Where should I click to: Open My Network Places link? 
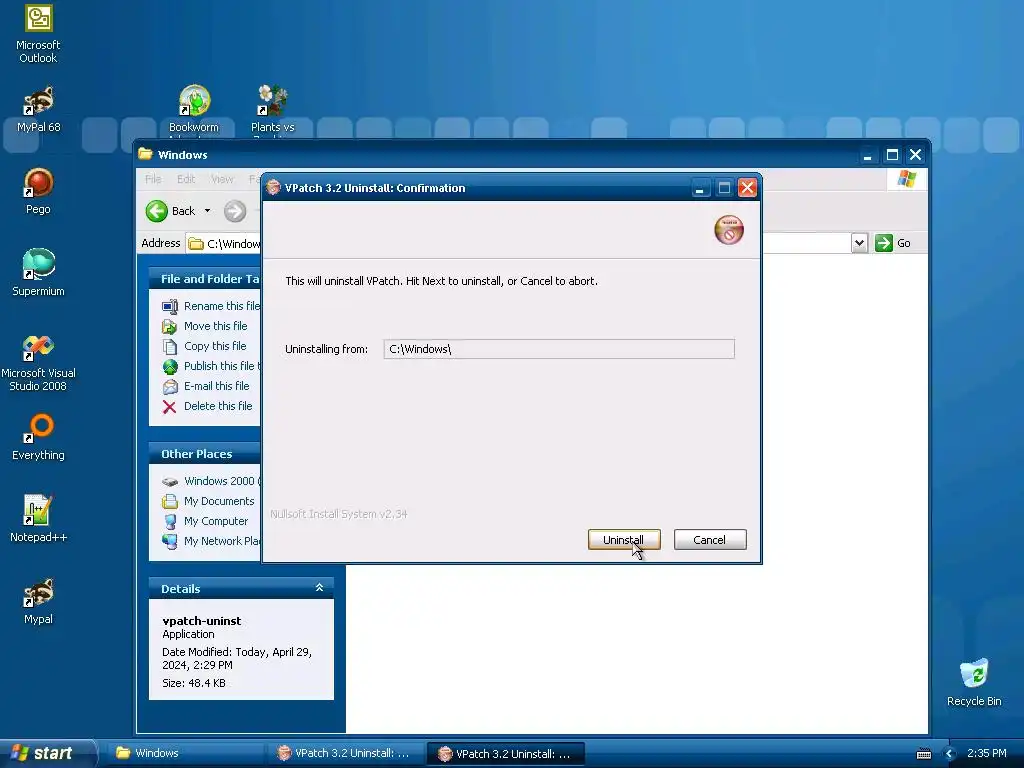(x=210, y=541)
